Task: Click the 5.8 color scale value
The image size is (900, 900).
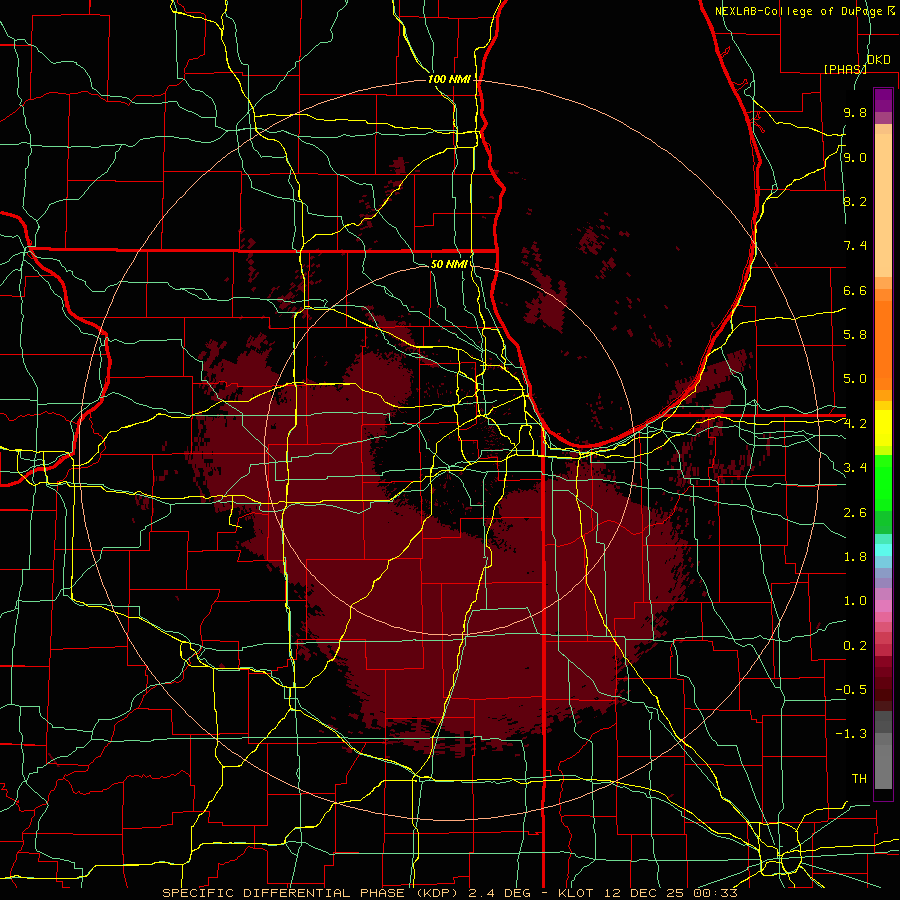Action: 855,335
